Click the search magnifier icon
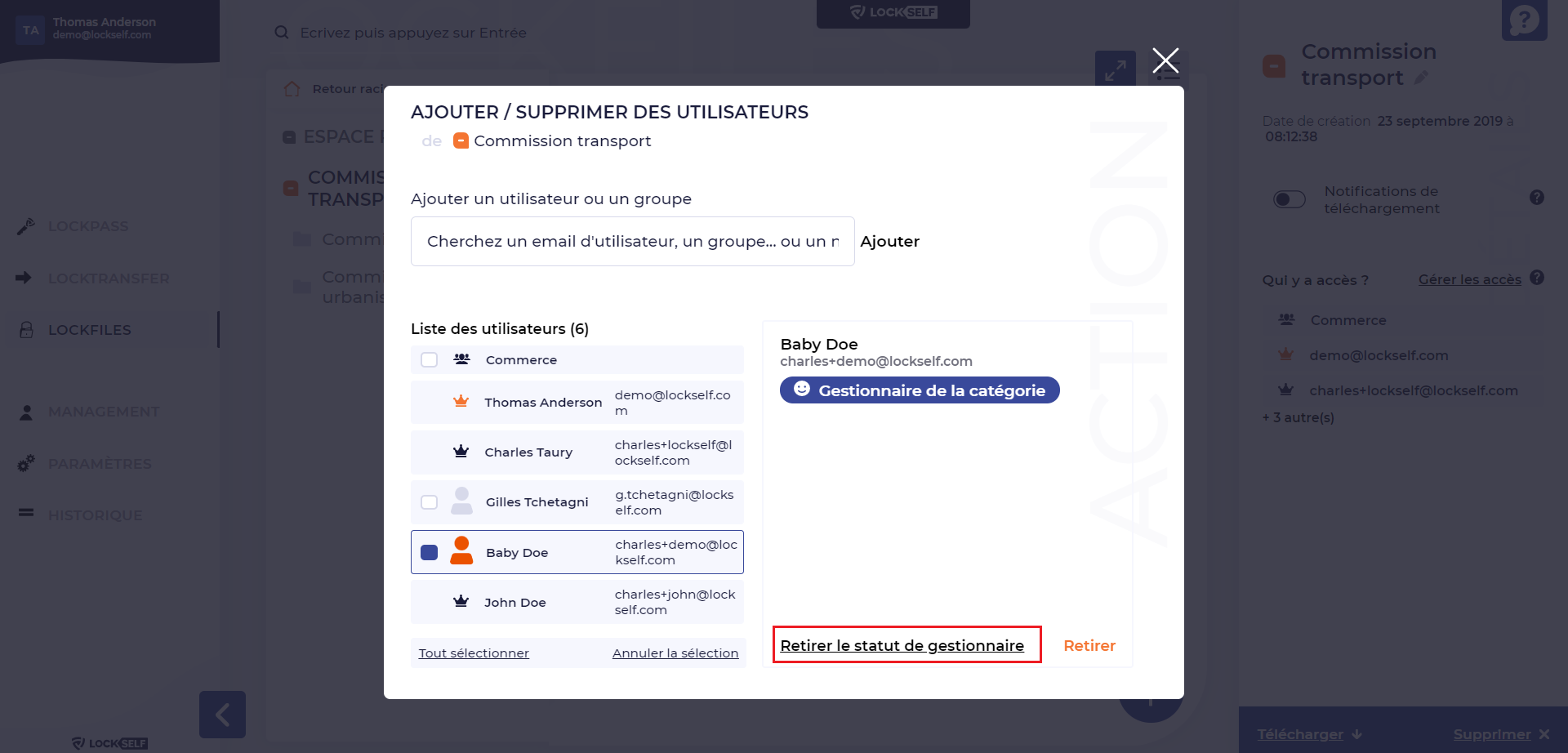 click(282, 33)
